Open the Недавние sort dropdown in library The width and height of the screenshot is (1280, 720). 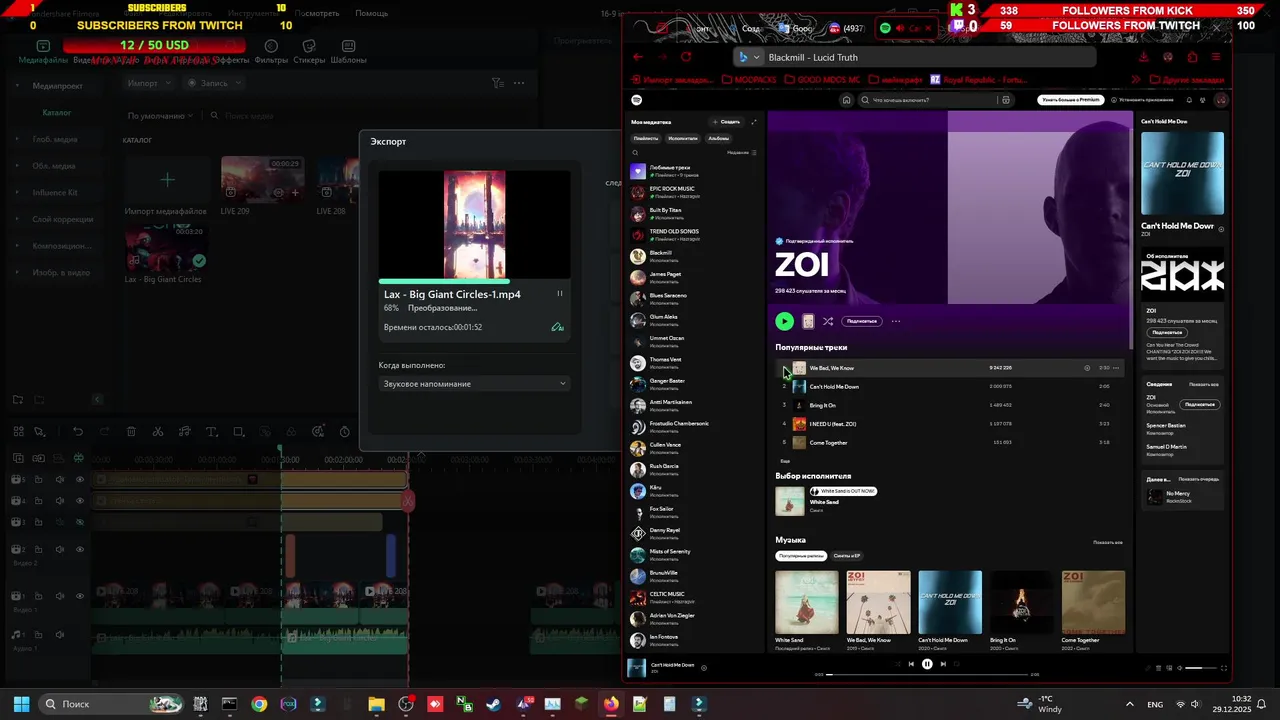click(741, 153)
